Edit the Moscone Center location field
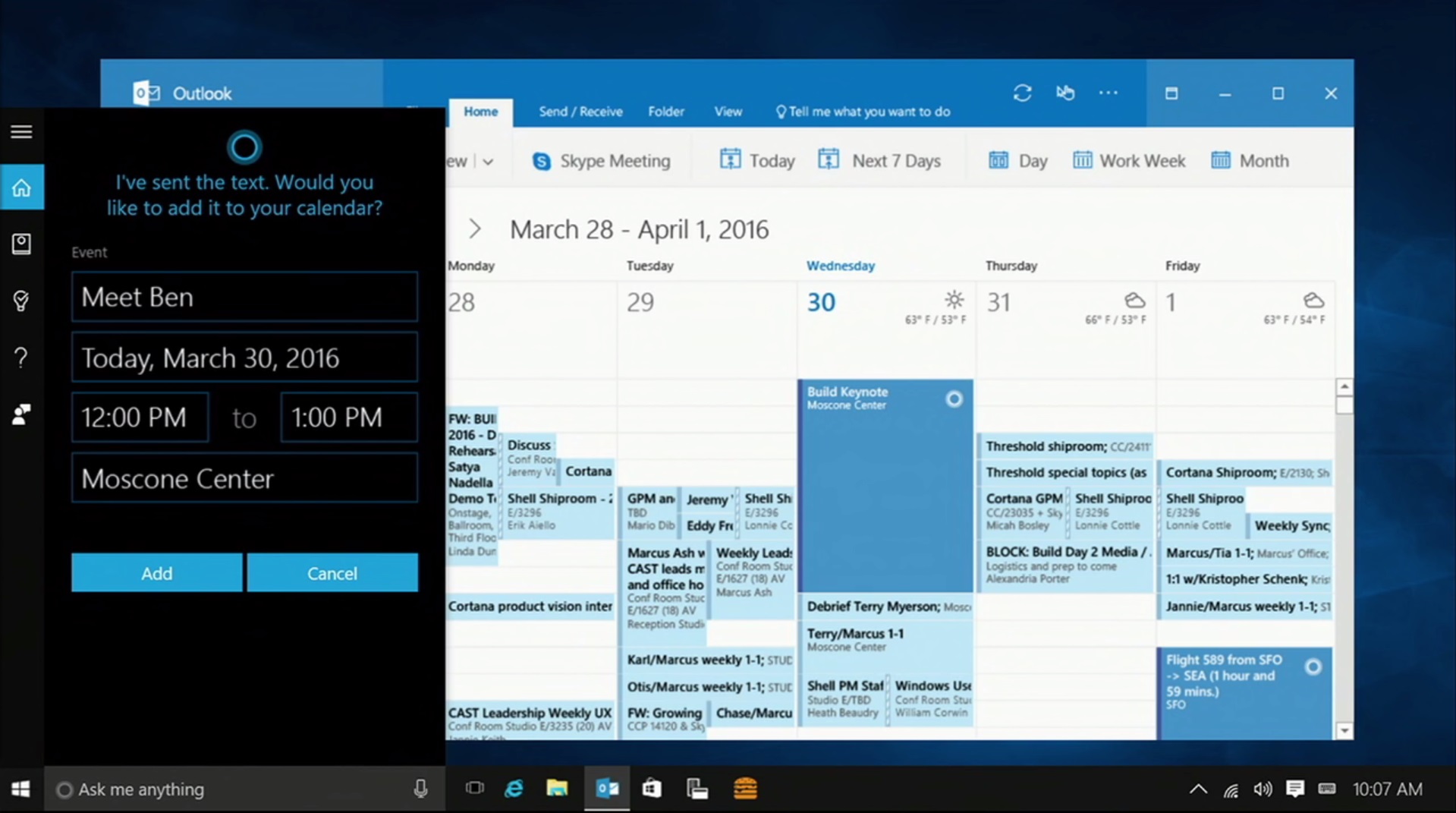This screenshot has height=813, width=1456. point(244,478)
